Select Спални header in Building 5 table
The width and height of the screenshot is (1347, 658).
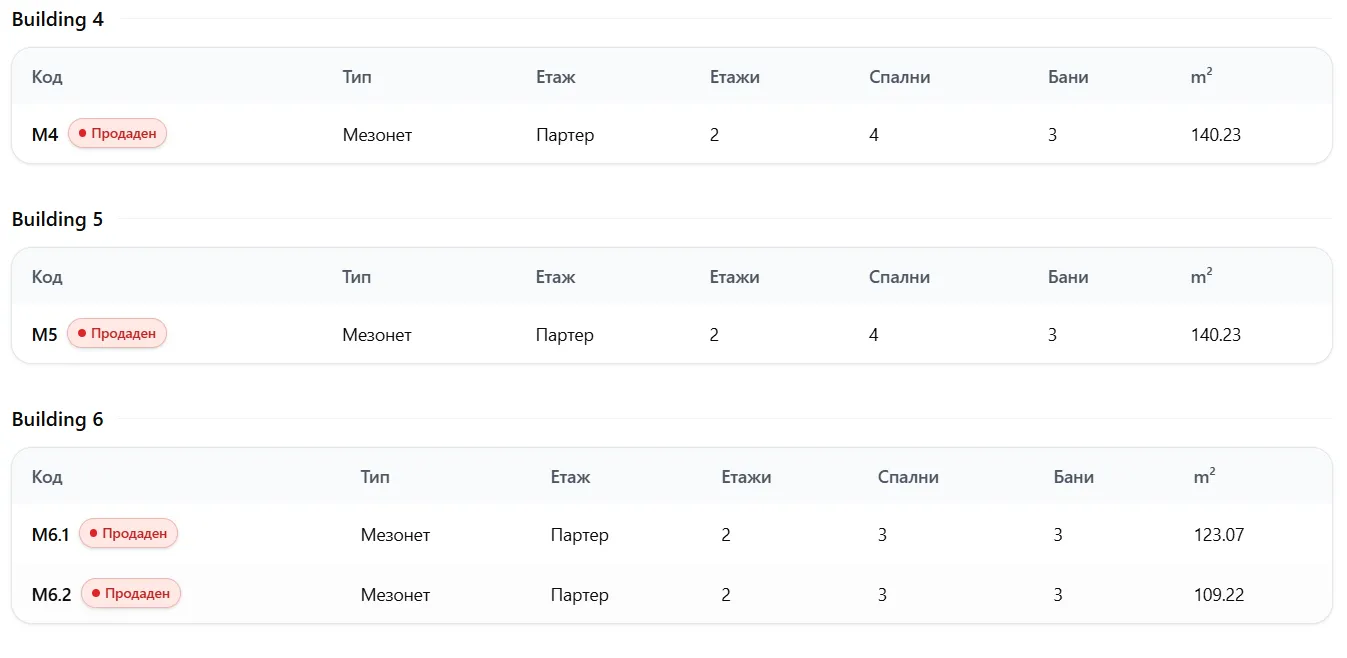pos(899,277)
